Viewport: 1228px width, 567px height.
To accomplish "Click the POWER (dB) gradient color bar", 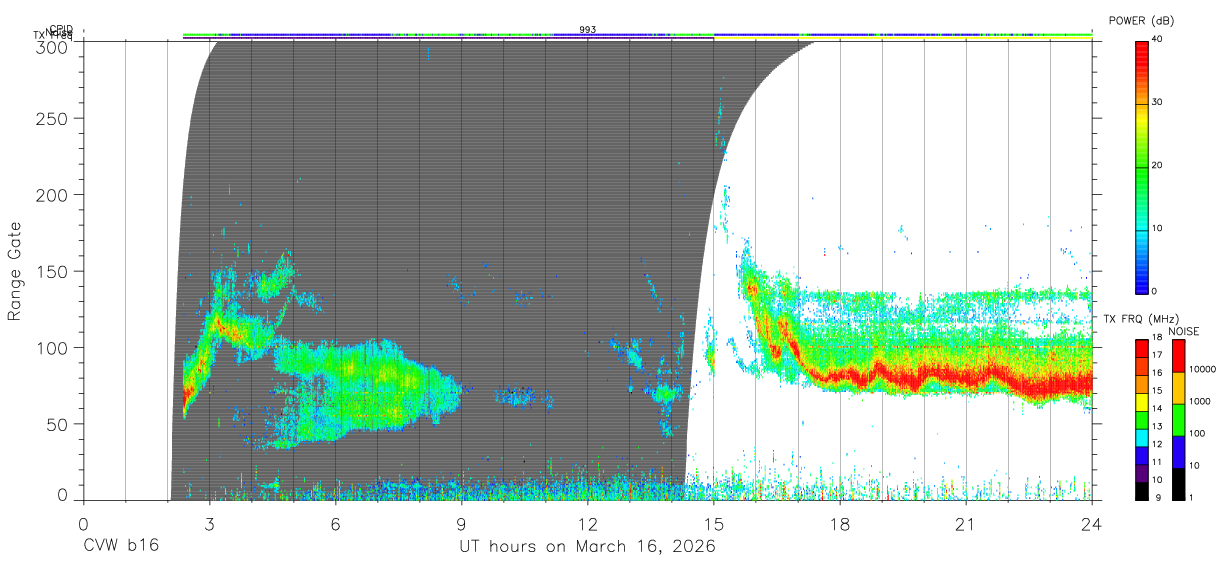I will coord(1142,166).
